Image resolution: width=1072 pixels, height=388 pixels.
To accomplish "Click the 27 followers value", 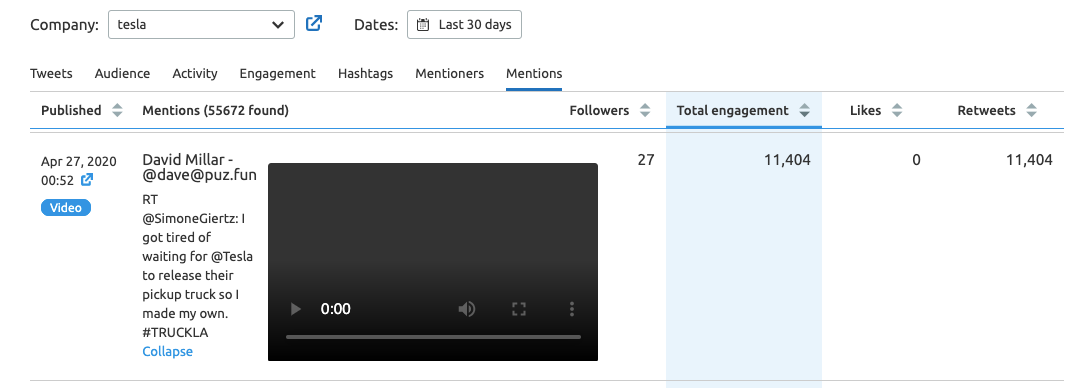I will (645, 161).
